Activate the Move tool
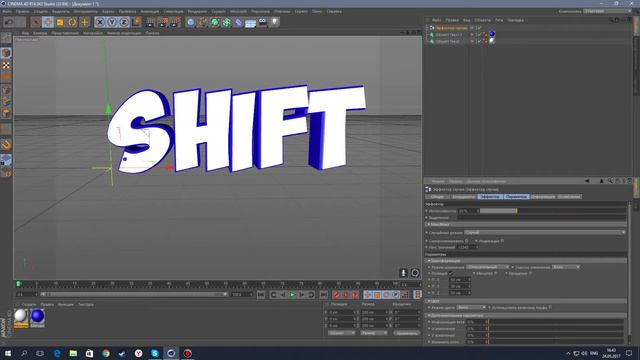Screen dimensions: 640x360 pyautogui.click(x=48, y=22)
